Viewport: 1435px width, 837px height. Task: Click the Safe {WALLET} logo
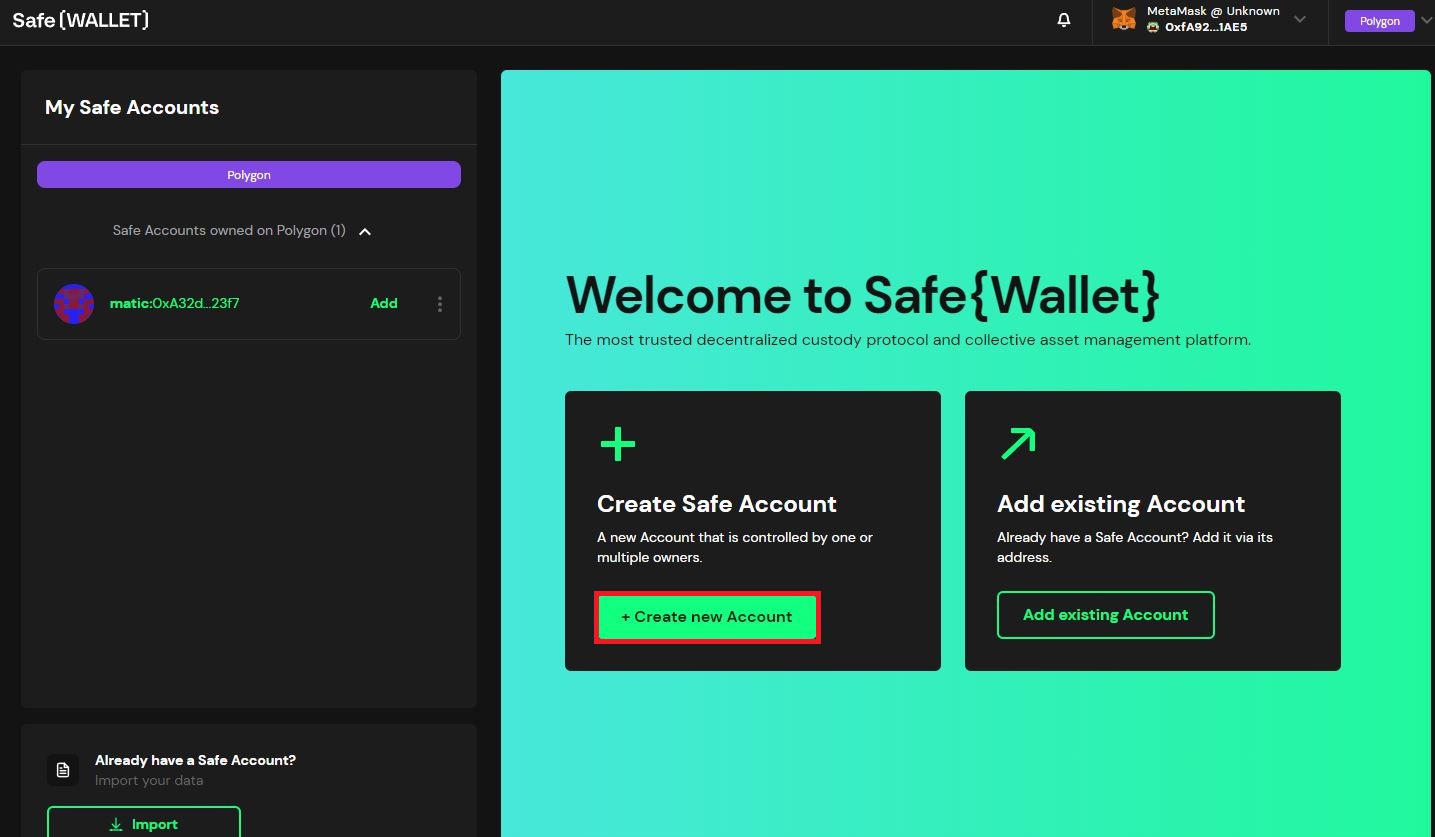80,20
